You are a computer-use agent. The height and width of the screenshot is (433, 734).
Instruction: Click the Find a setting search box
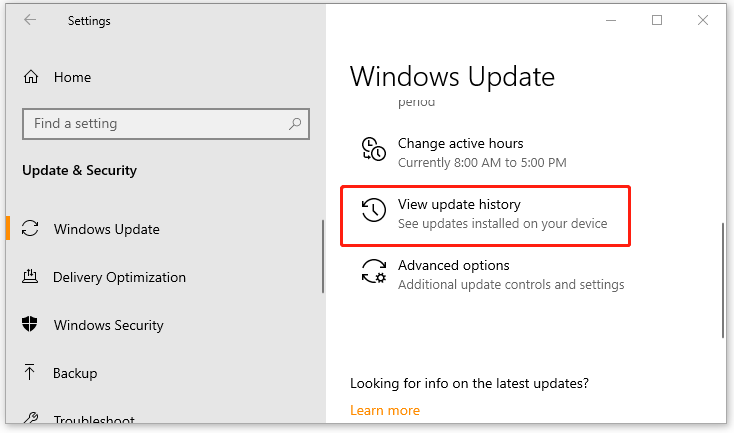(166, 124)
